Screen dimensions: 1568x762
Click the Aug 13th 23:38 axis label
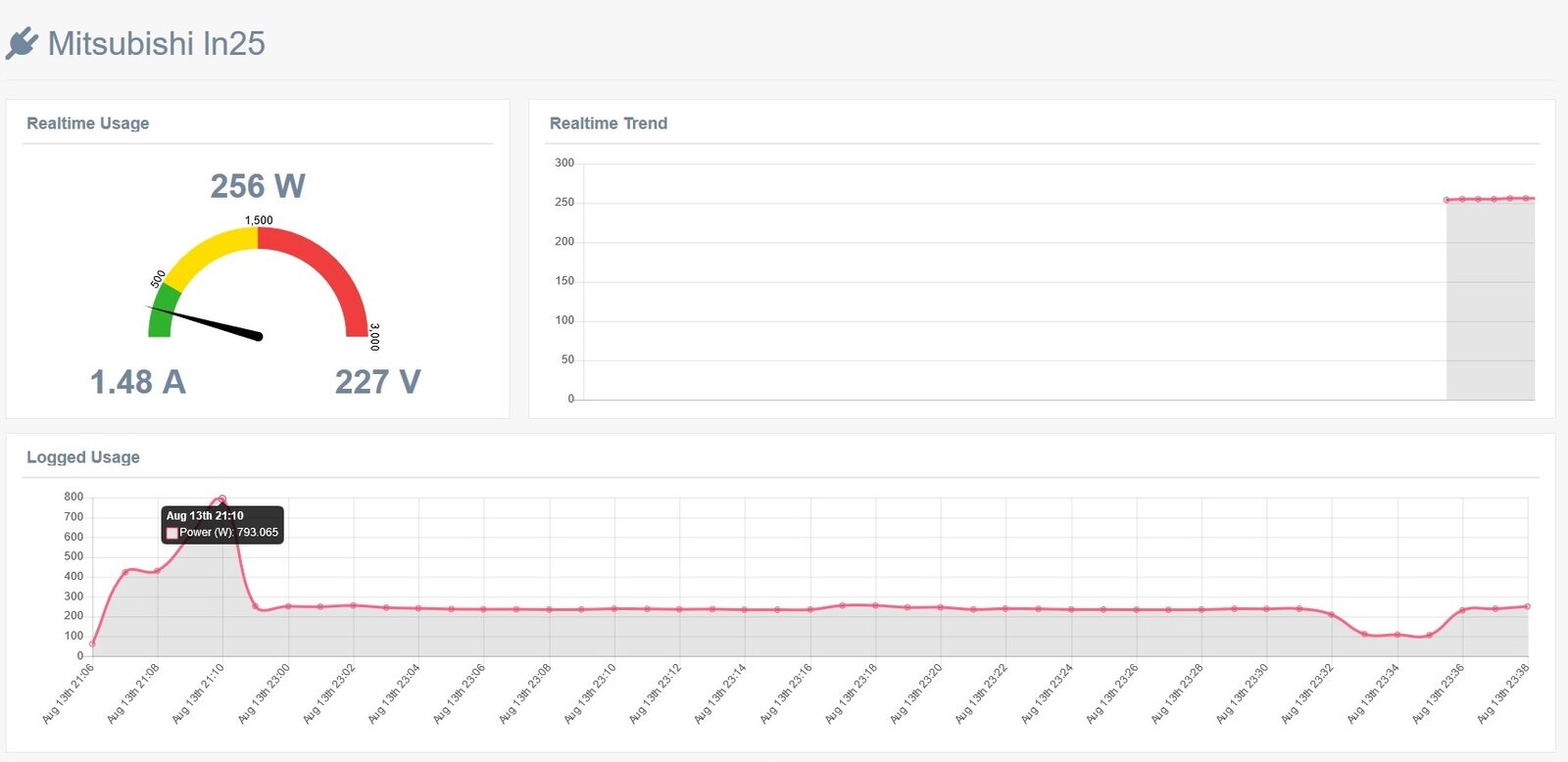click(x=1504, y=694)
